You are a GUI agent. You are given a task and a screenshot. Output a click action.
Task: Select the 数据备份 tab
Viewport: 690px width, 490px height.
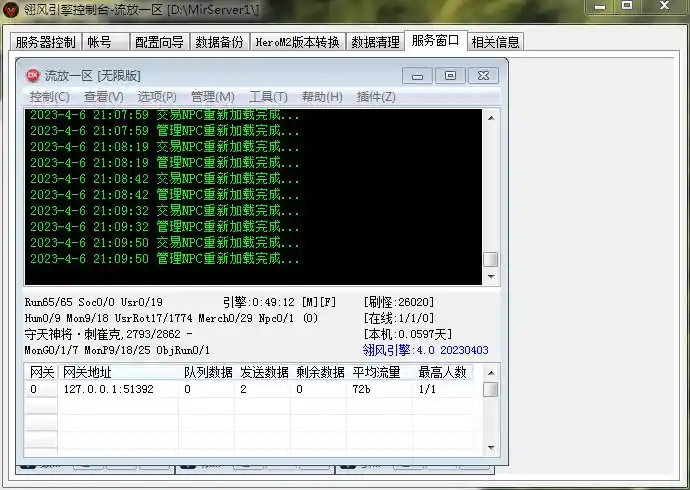tap(220, 42)
